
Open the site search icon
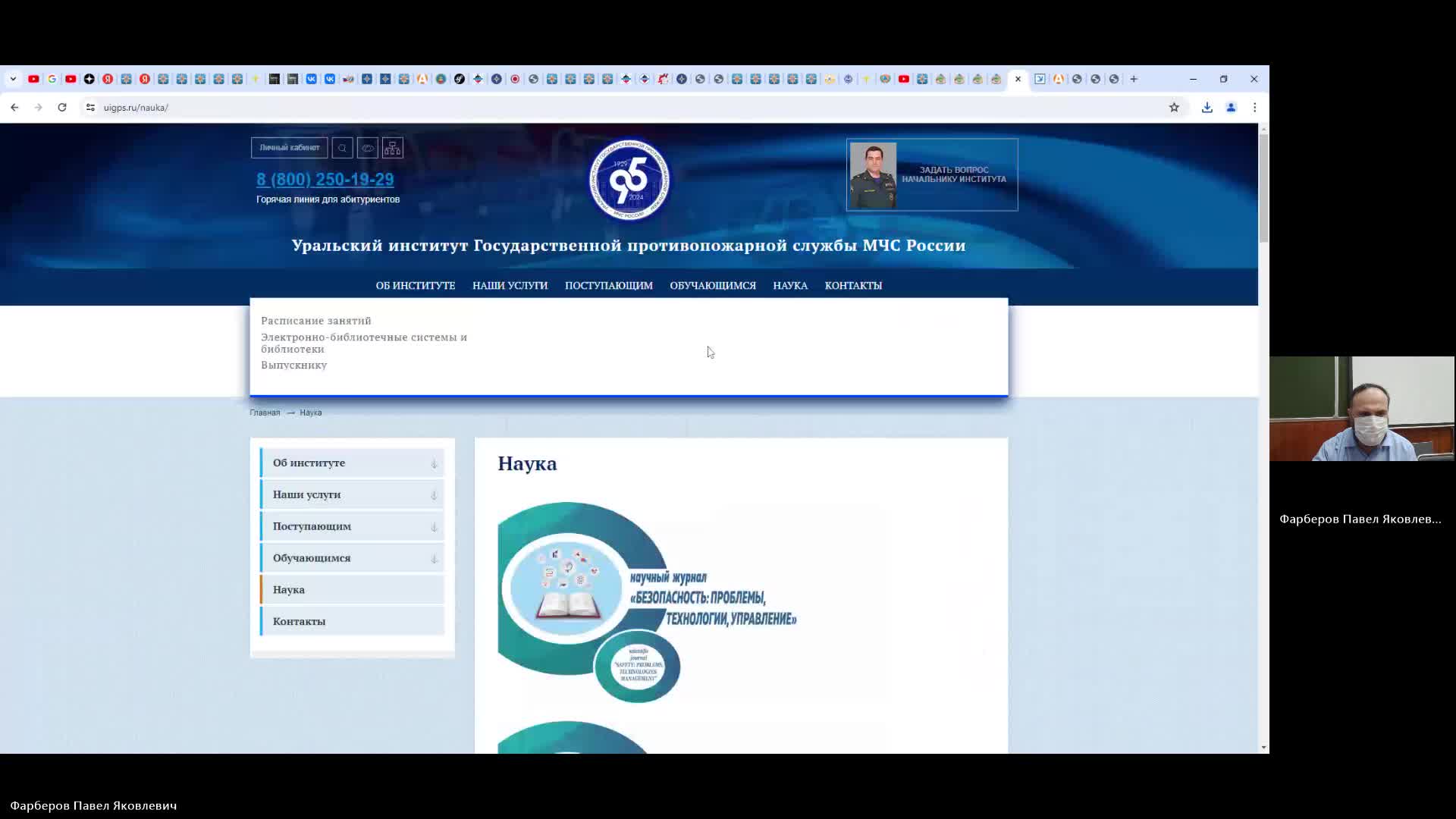[x=342, y=148]
